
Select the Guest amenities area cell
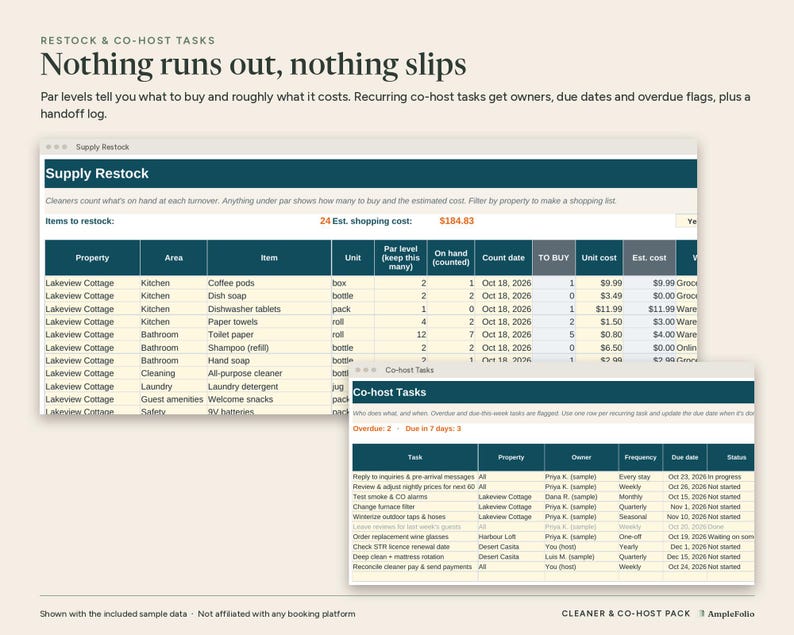coord(172,399)
